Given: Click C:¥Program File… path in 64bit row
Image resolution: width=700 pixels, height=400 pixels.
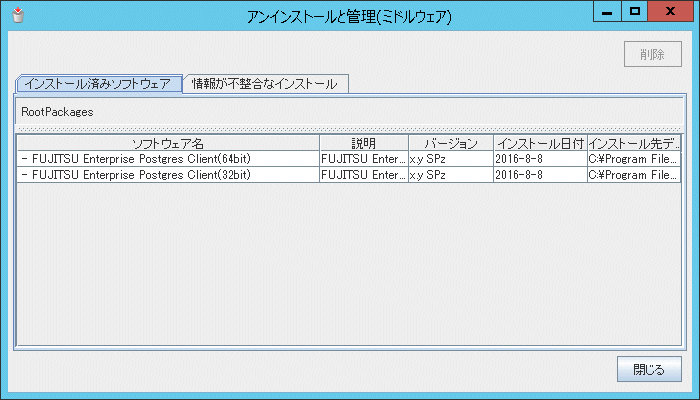Looking at the screenshot, I should coord(634,159).
